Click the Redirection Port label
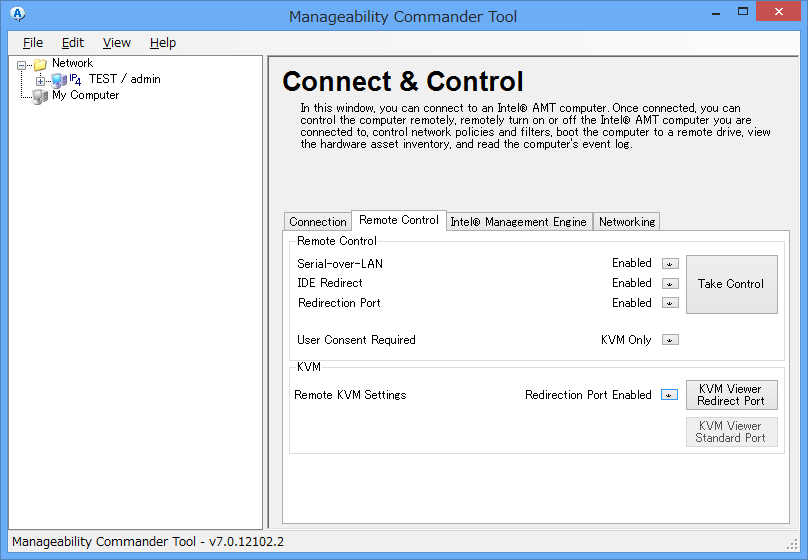This screenshot has width=808, height=560. (x=339, y=303)
